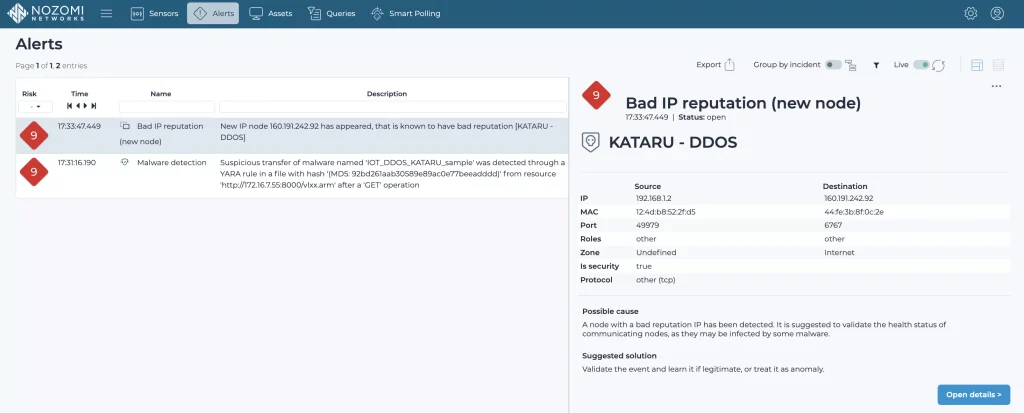
Task: Switch to the Alerts tab
Action: (213, 13)
